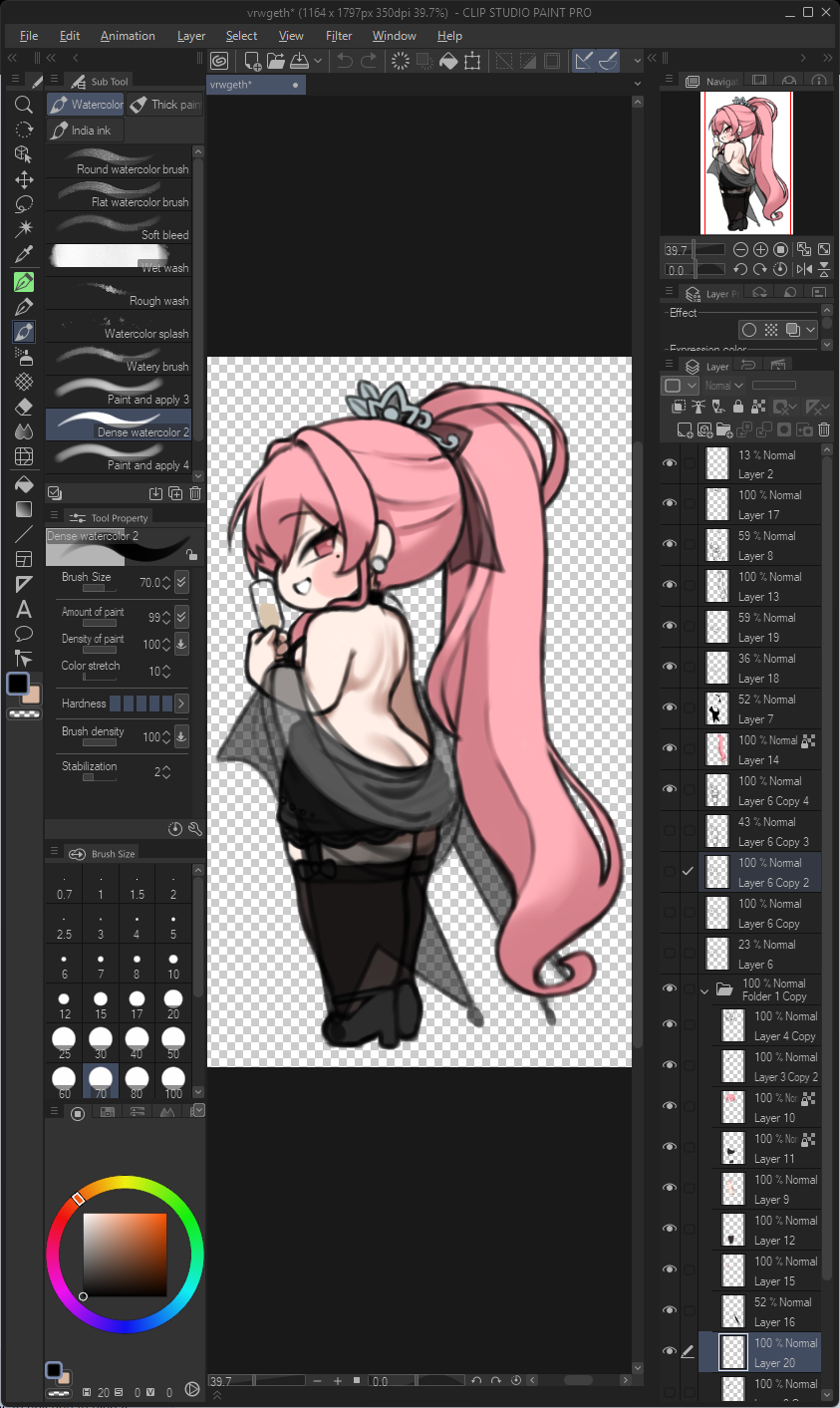Select the Gradient tool
The image size is (840, 1408).
point(25,509)
